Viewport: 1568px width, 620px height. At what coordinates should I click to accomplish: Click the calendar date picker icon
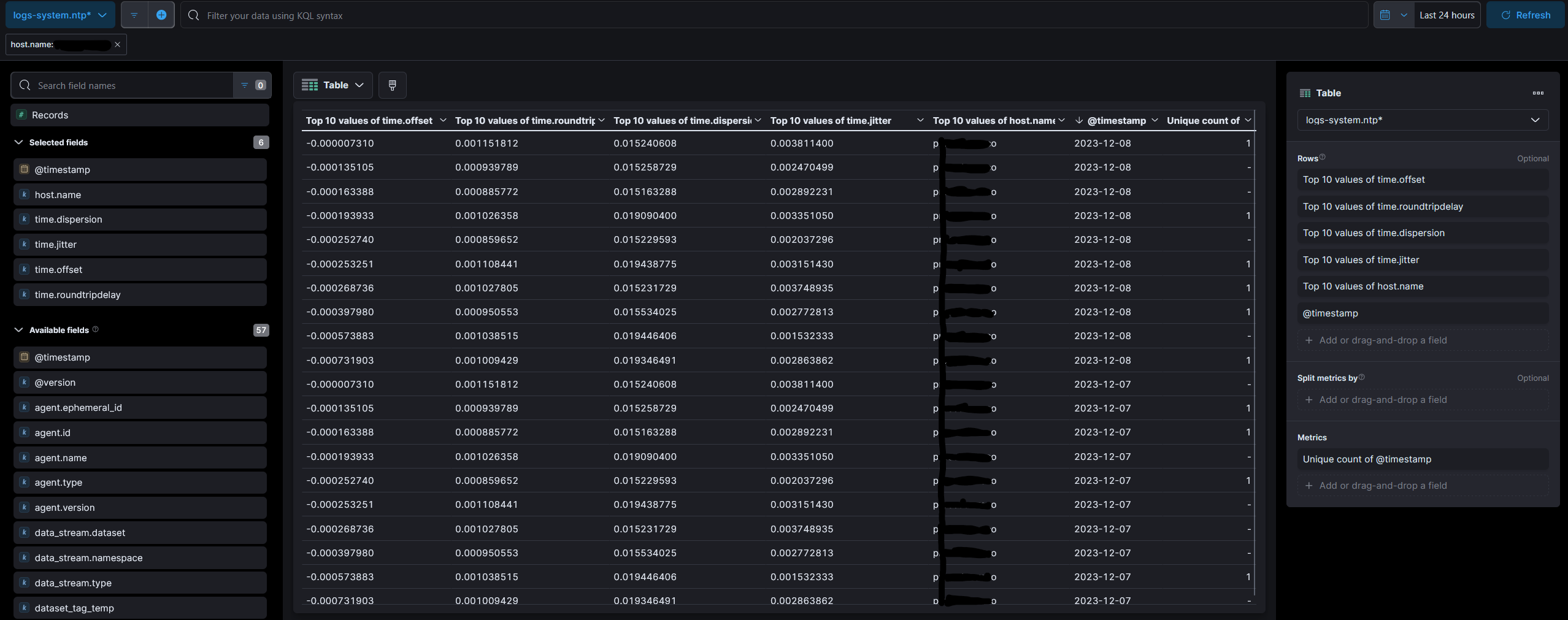[x=1385, y=15]
